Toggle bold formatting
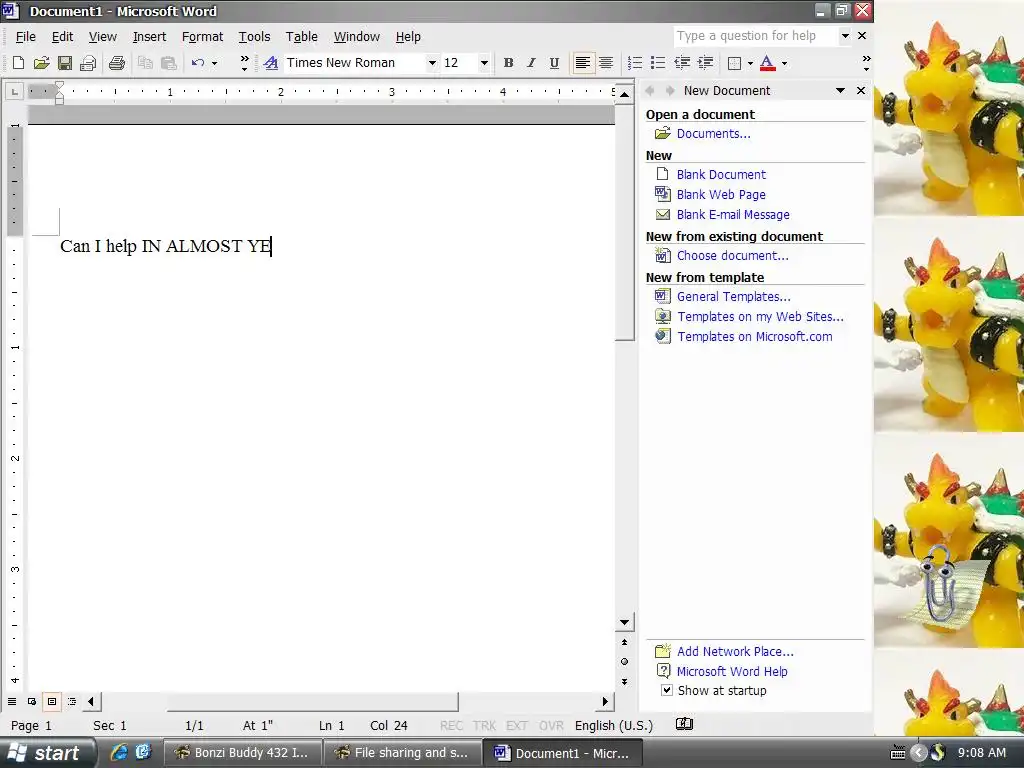1024x768 pixels. tap(508, 63)
